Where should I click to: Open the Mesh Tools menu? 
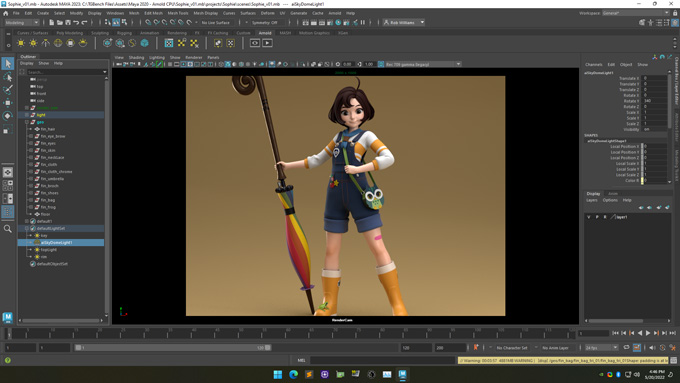(178, 13)
